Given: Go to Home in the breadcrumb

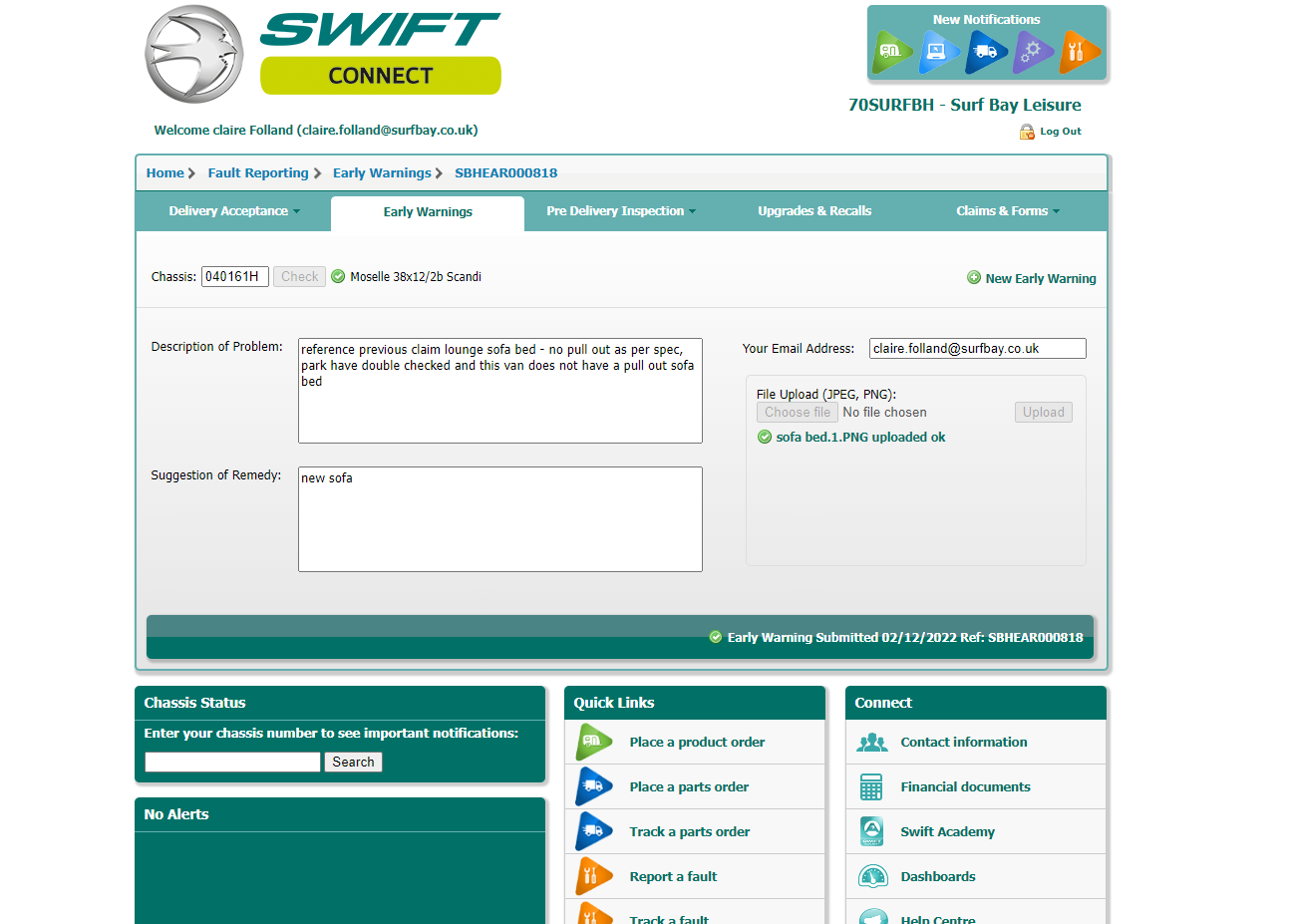Looking at the screenshot, I should coord(165,172).
